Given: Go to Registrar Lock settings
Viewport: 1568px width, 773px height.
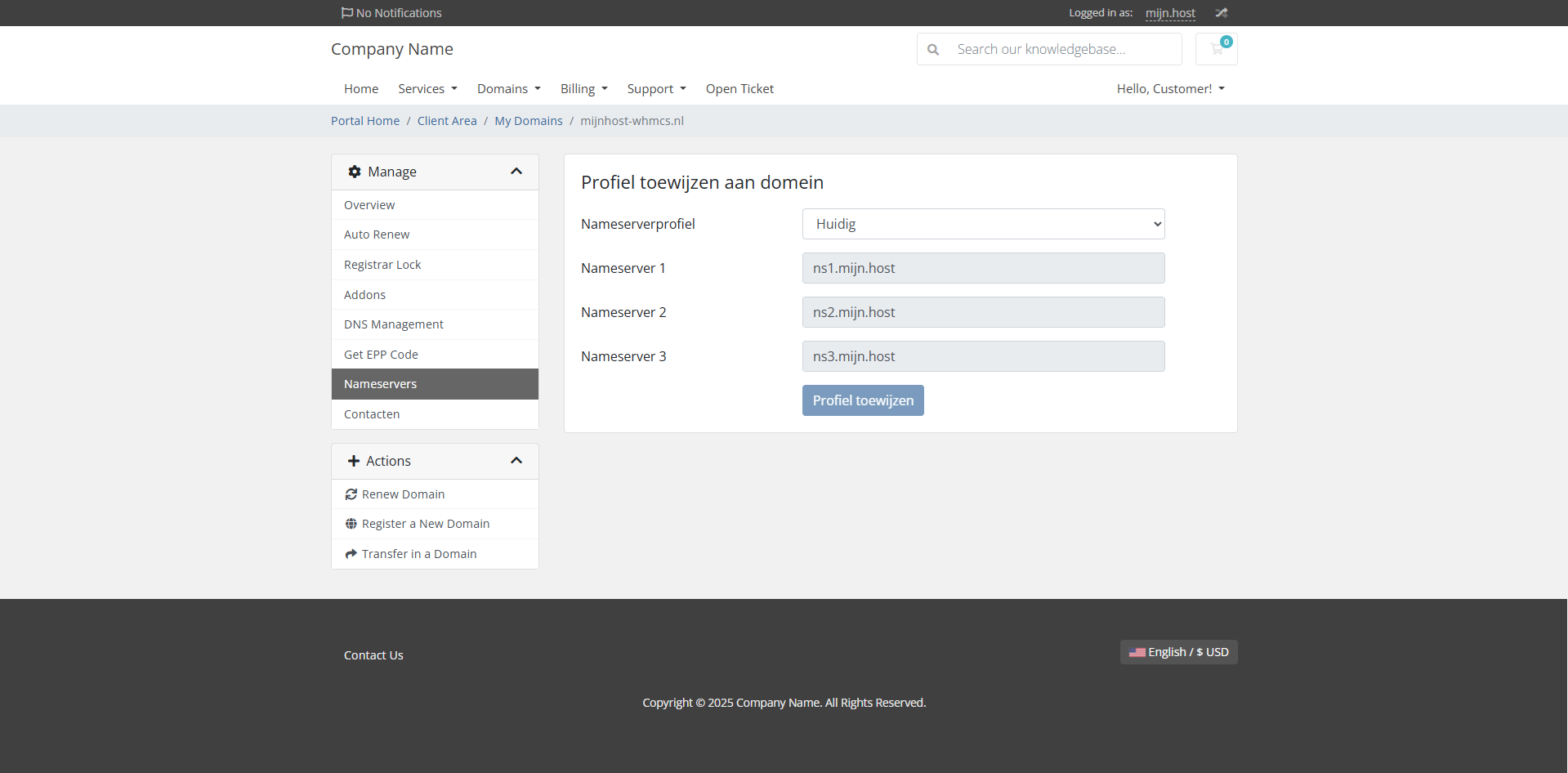Looking at the screenshot, I should click(382, 265).
